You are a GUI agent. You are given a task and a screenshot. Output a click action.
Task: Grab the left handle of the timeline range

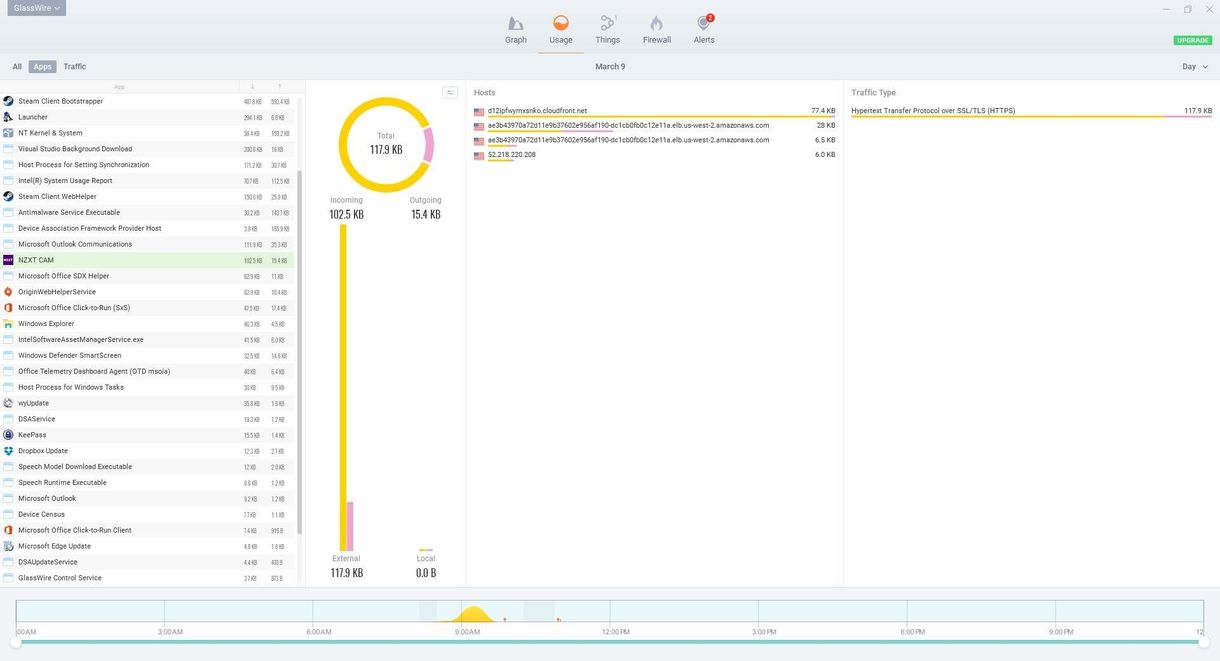16,642
